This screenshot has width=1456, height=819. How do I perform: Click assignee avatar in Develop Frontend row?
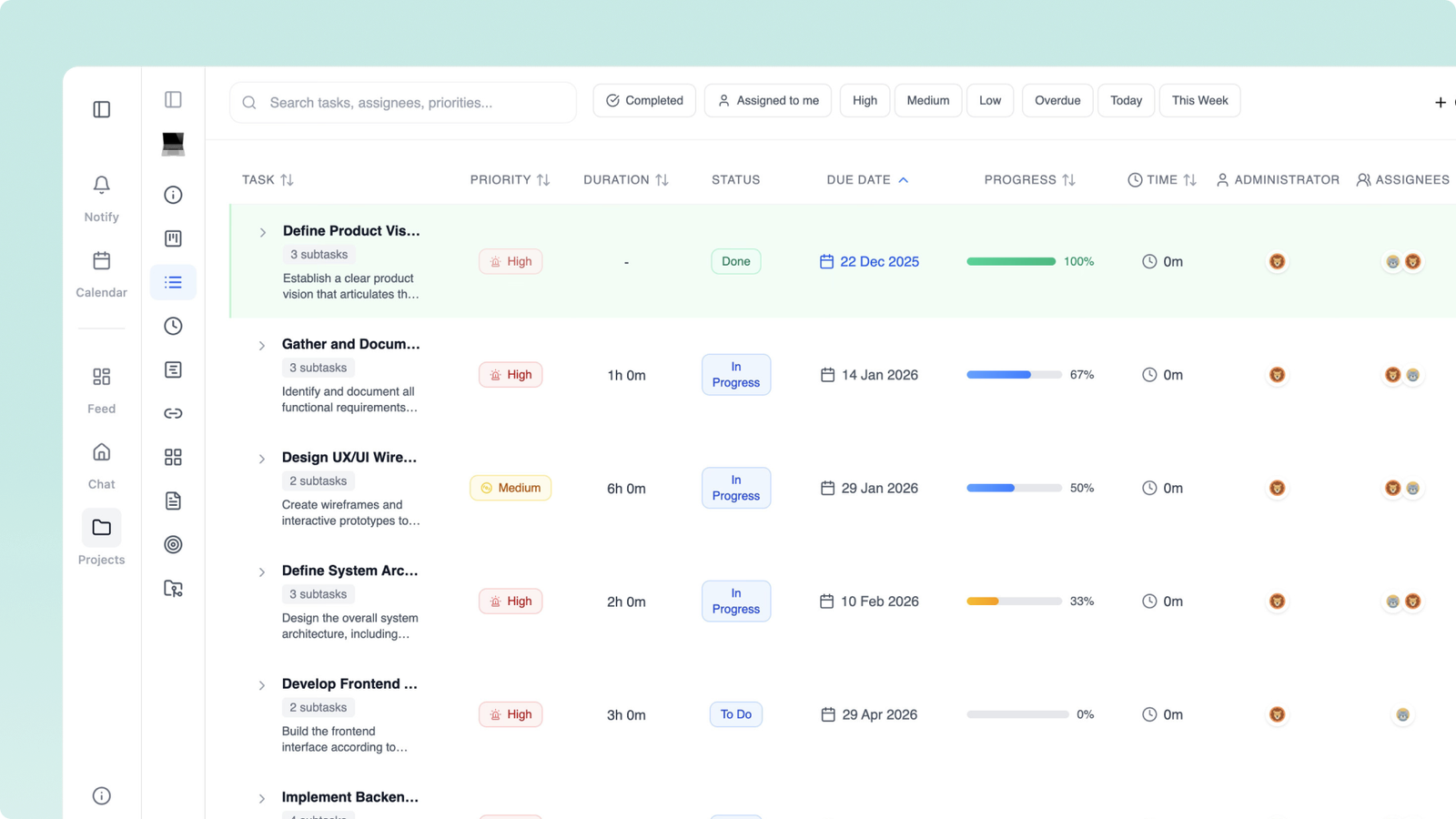point(1402,714)
